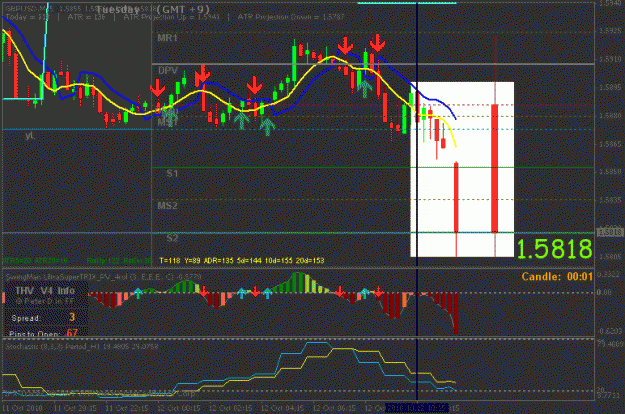Click the Stochastic indicator title

tap(82, 346)
